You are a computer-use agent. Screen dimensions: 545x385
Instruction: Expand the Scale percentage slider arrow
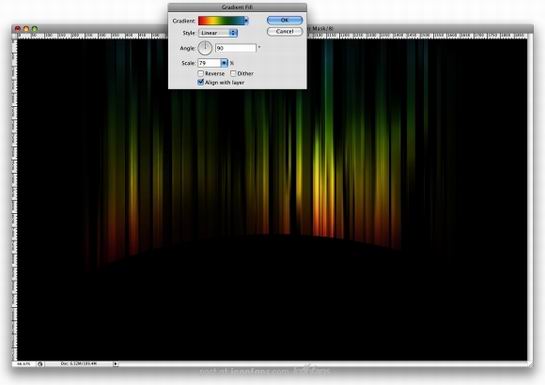pyautogui.click(x=224, y=63)
